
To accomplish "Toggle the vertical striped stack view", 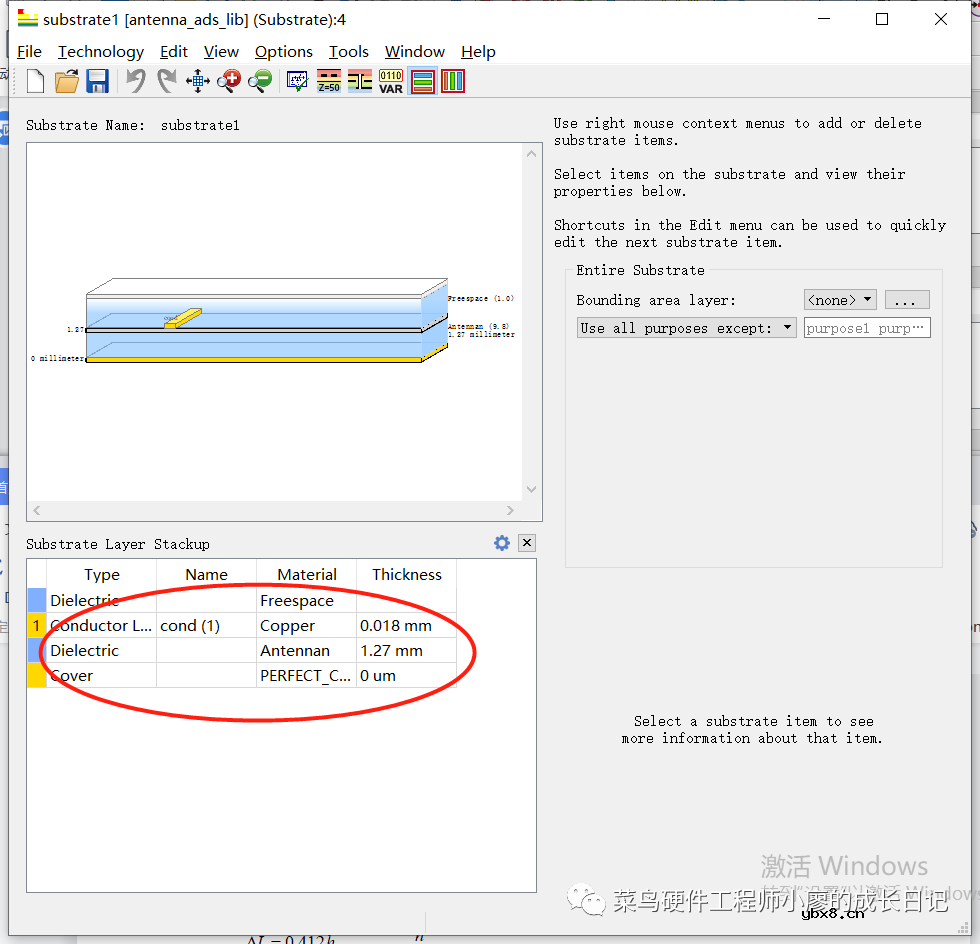I will tap(453, 82).
